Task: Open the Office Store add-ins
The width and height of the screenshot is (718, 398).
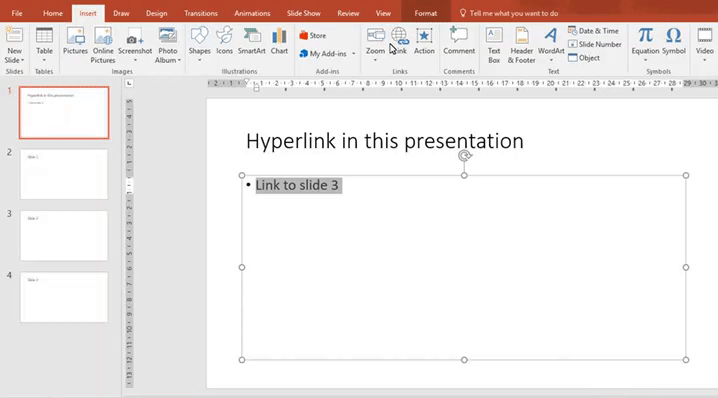Action: point(313,35)
